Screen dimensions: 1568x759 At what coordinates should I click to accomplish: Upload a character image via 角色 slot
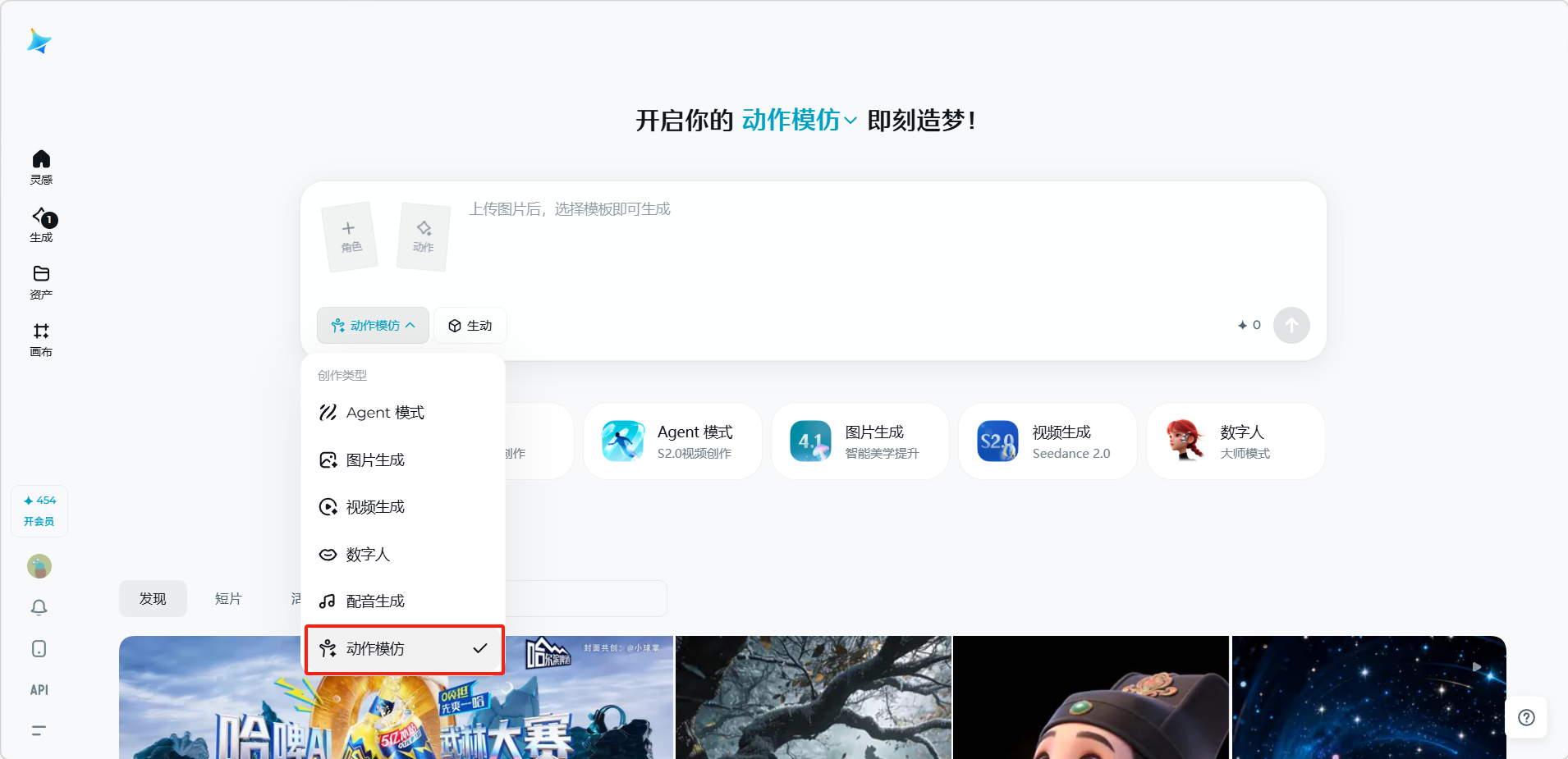tap(350, 236)
